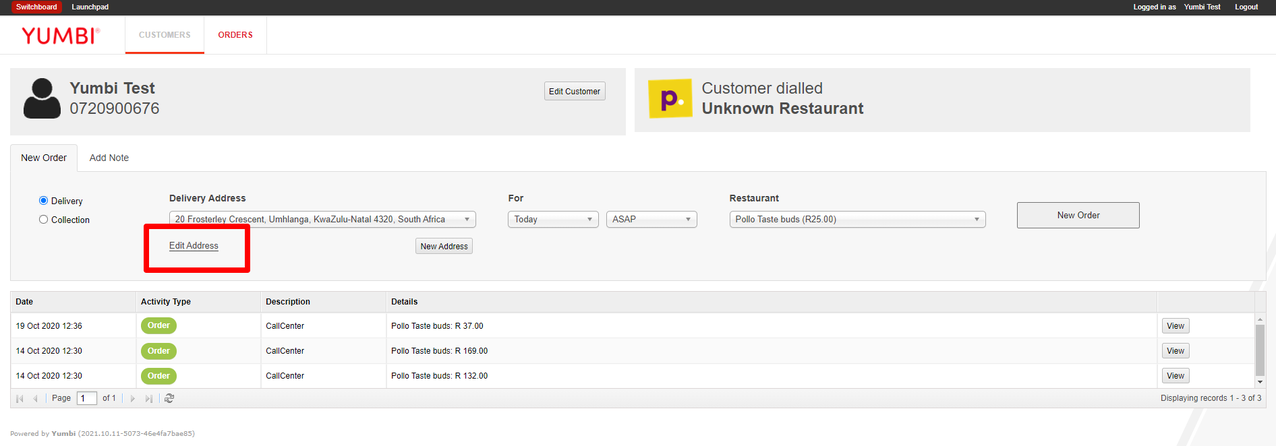View the 19 Oct 2020 order
The width and height of the screenshot is (1276, 446).
click(1175, 326)
